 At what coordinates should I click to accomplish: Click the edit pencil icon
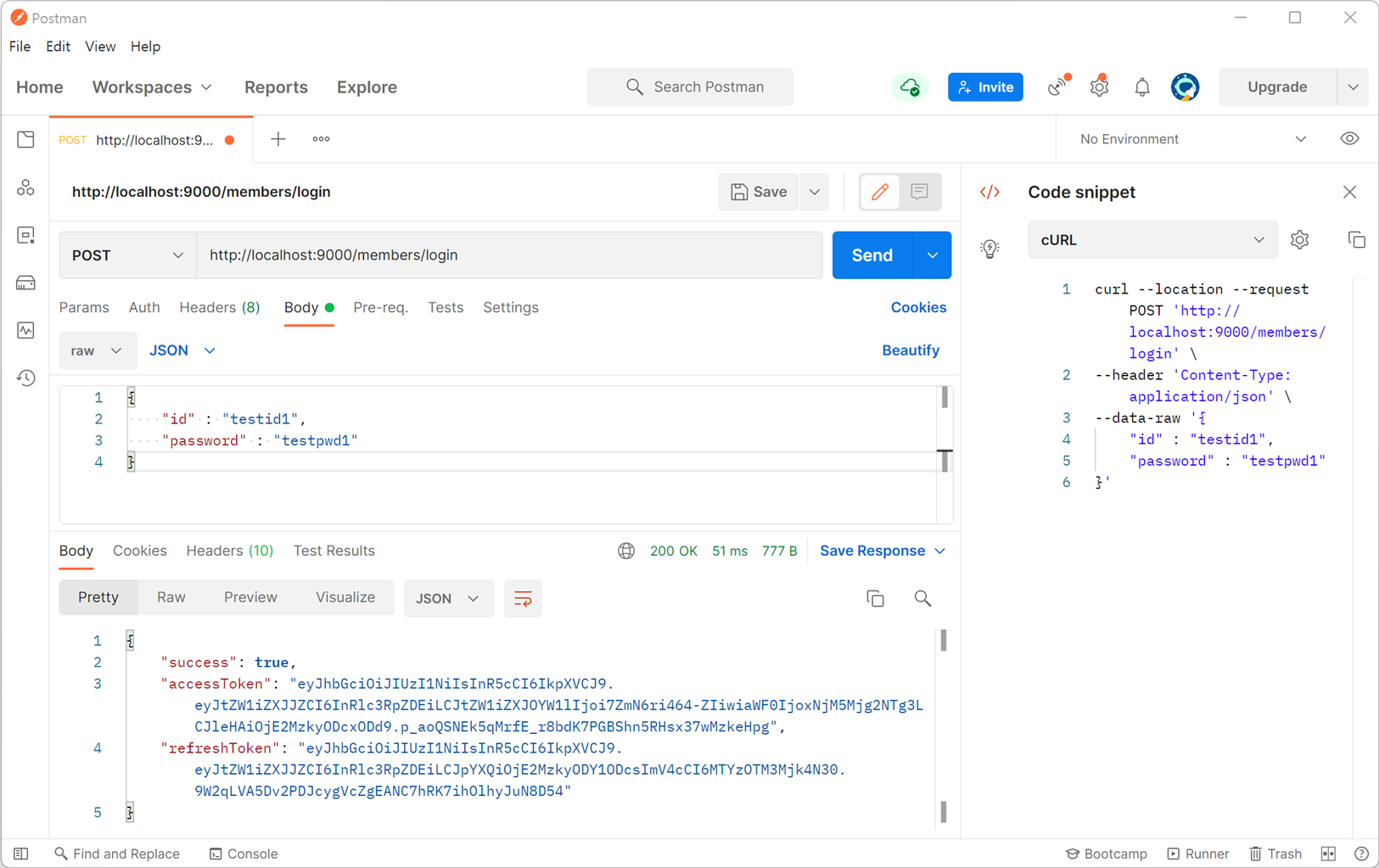click(x=880, y=192)
